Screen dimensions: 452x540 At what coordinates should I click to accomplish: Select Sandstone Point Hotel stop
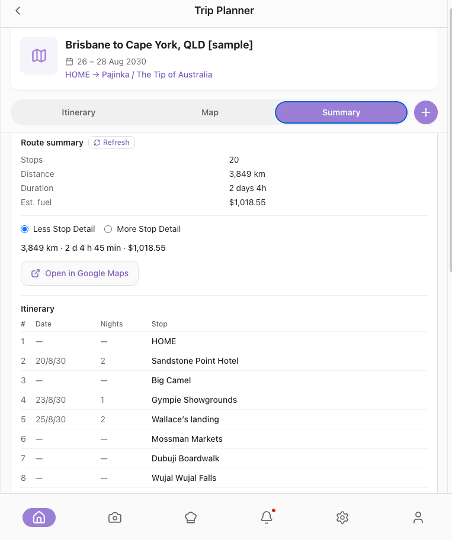[224, 361]
